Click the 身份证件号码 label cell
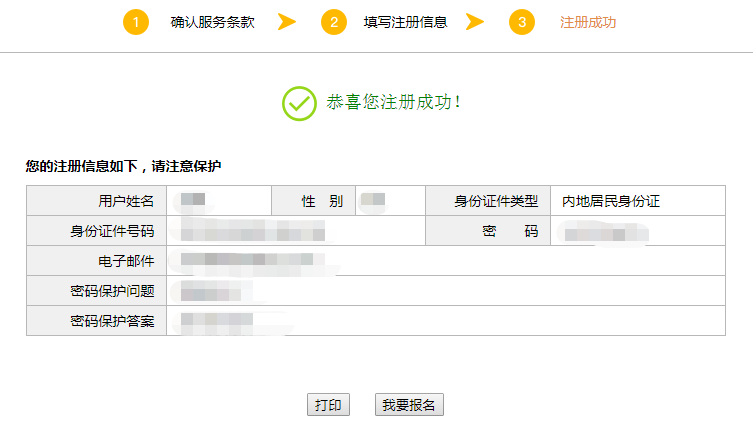 coord(97,231)
